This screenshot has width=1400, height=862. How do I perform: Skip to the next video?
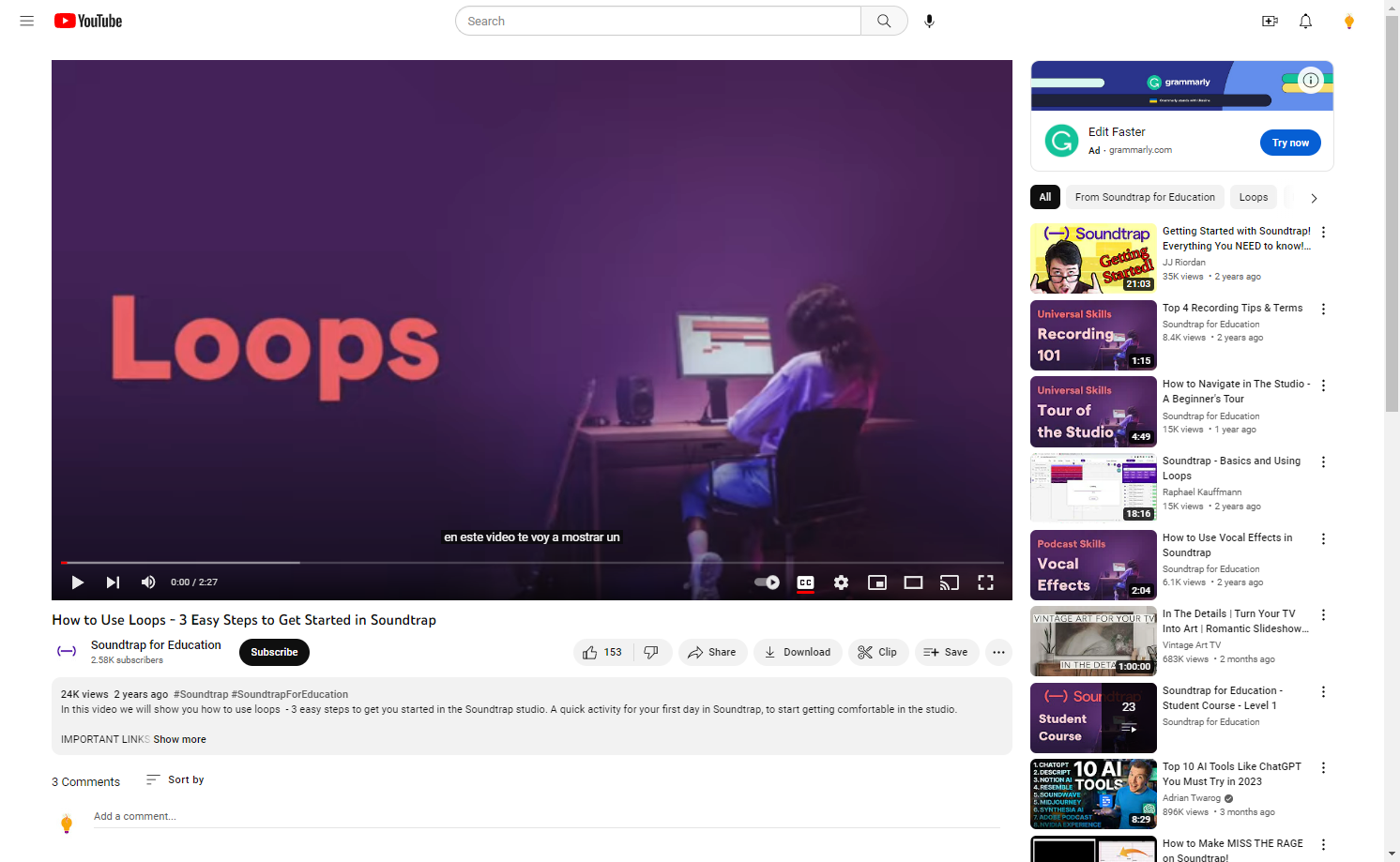113,582
